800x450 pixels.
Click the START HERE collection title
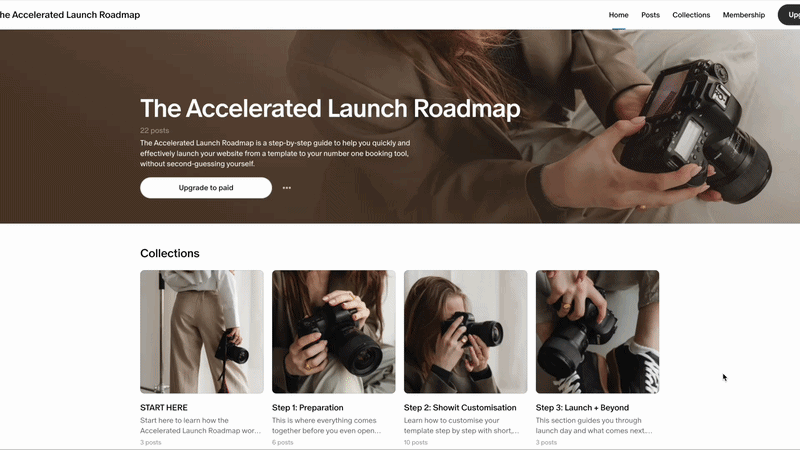click(164, 408)
